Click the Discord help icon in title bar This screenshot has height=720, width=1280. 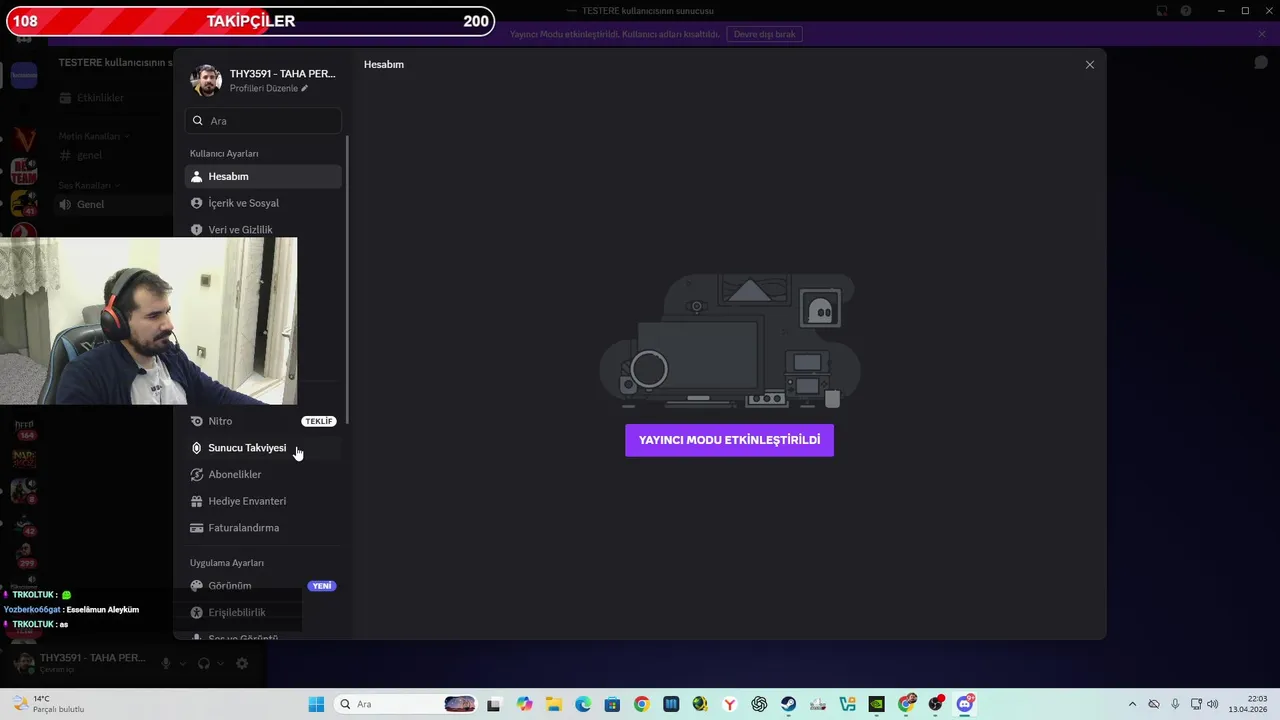[1186, 11]
